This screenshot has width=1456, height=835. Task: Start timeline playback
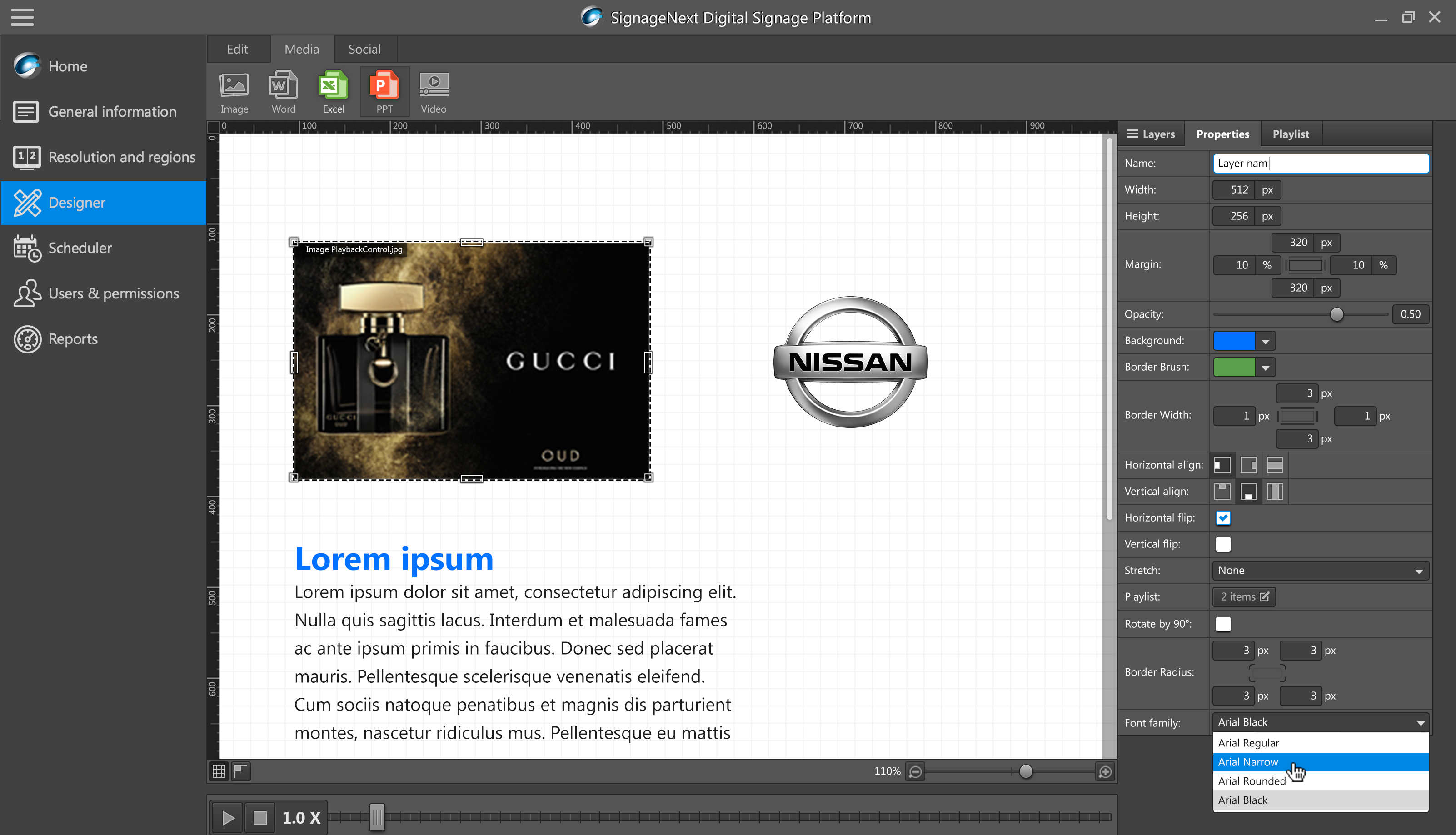228,818
